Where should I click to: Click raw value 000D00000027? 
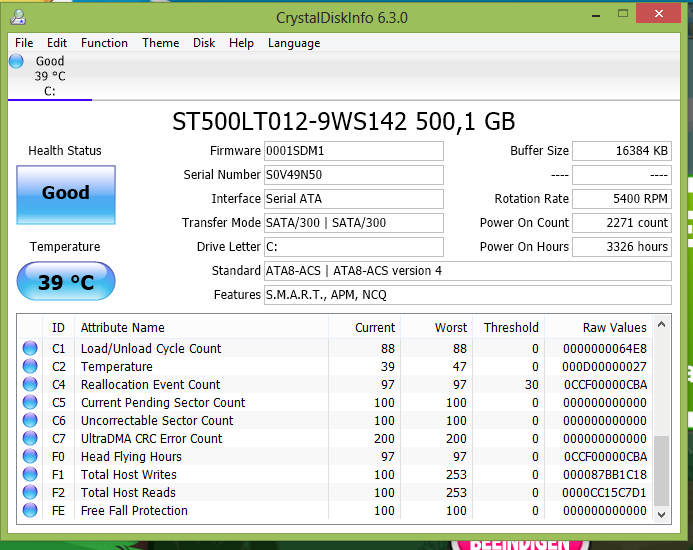pos(604,367)
